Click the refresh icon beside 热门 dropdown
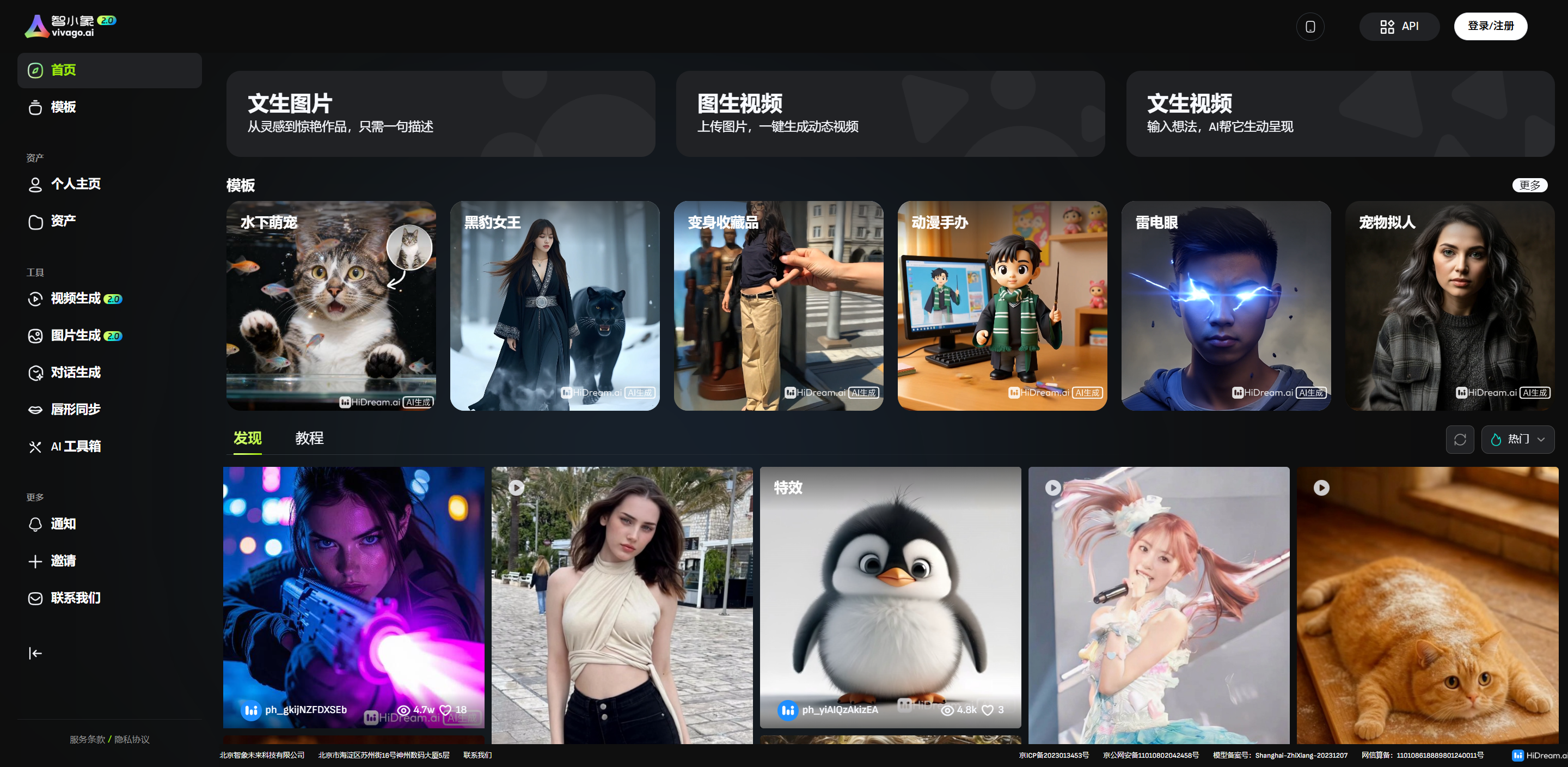Viewport: 1568px width, 767px height. (x=1460, y=439)
